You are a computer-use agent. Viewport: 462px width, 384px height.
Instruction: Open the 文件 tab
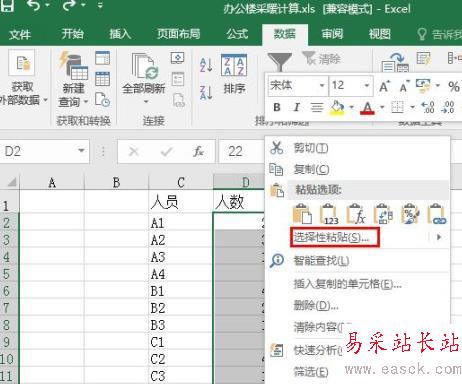point(20,34)
